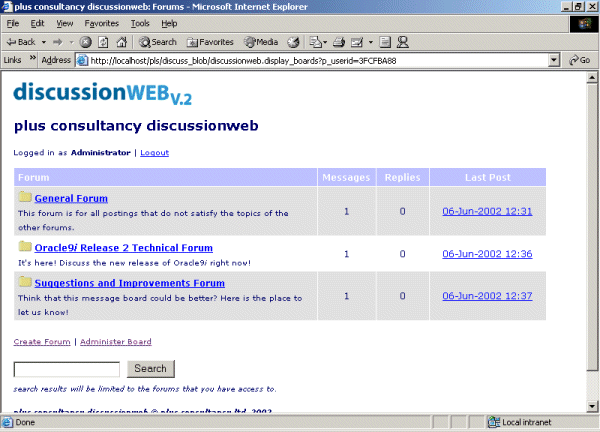
Task: Click the Logout link
Action: 155,153
